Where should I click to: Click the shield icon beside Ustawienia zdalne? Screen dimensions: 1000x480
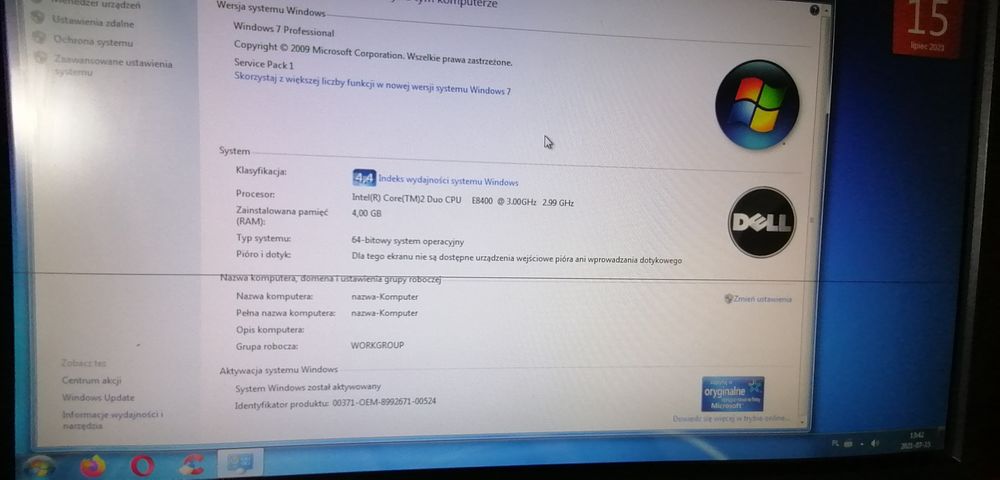[x=39, y=18]
